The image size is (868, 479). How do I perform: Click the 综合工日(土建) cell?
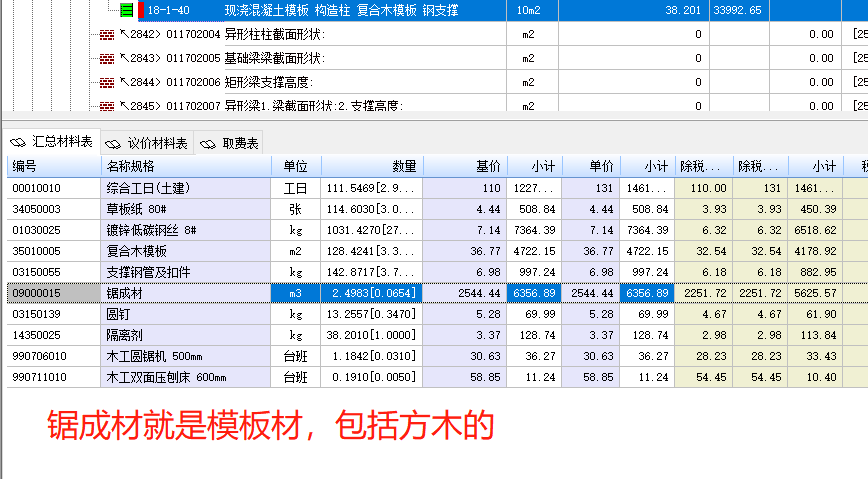(x=186, y=188)
